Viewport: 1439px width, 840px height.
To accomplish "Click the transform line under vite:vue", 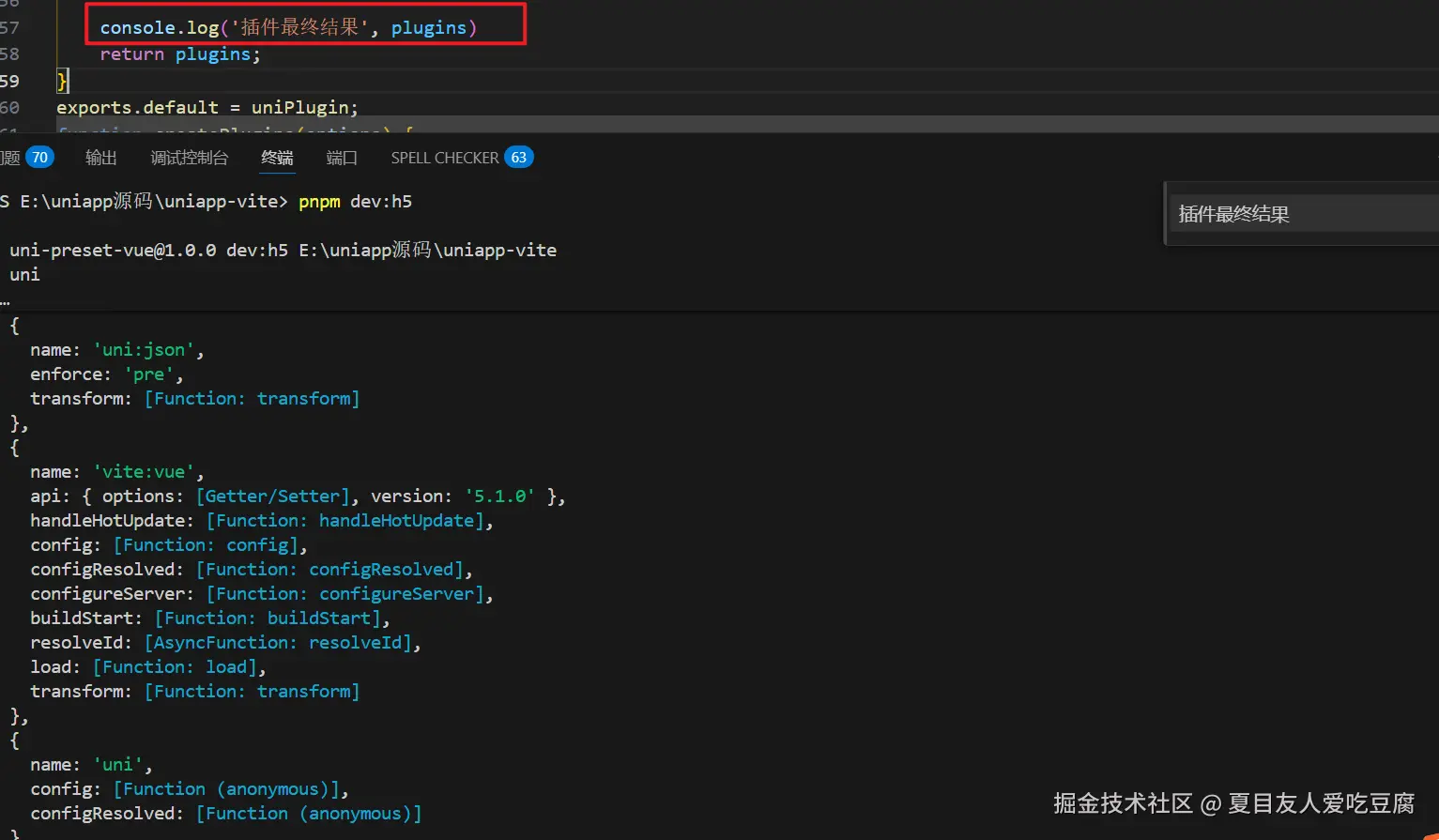I will tap(195, 692).
